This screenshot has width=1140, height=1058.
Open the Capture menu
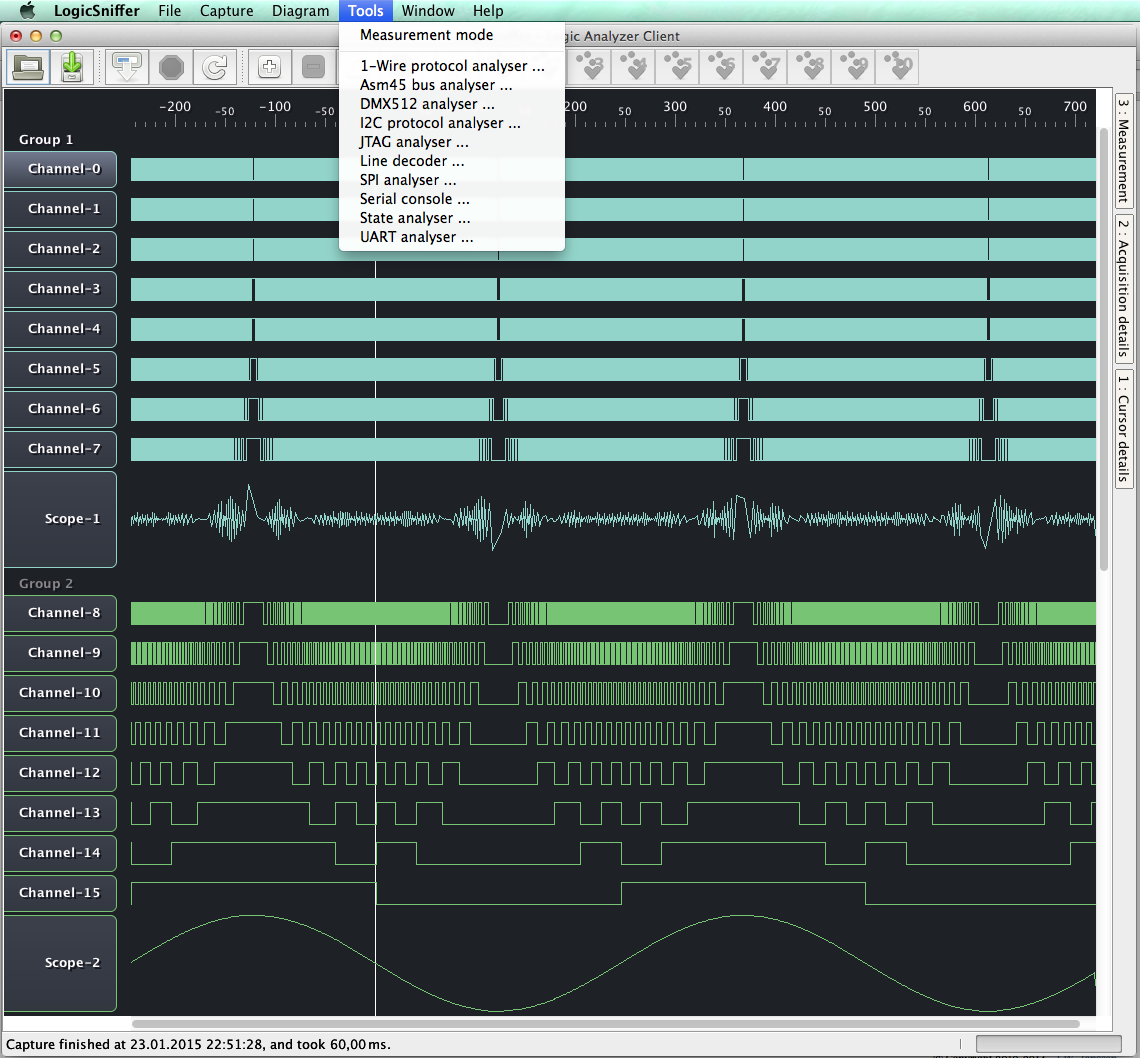pos(226,11)
